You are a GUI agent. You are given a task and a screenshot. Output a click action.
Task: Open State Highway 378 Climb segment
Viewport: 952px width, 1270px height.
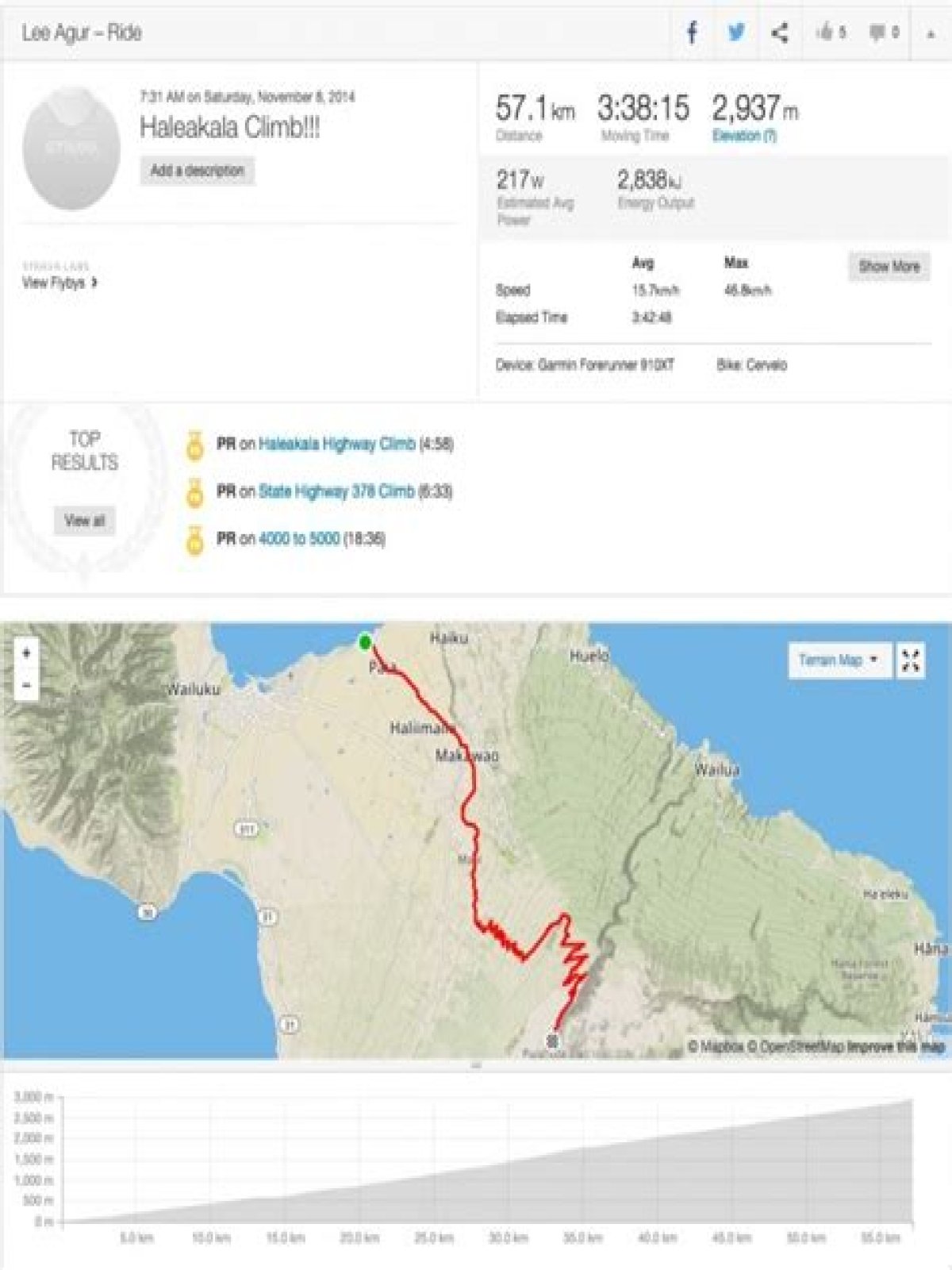[x=336, y=491]
